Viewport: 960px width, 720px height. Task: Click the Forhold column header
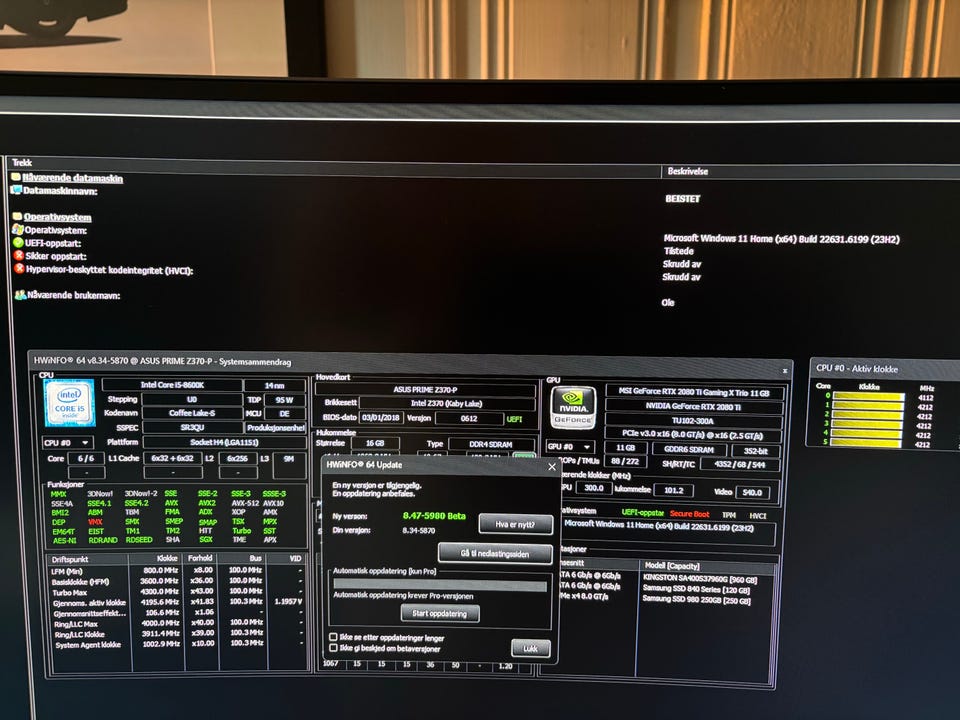click(200, 558)
